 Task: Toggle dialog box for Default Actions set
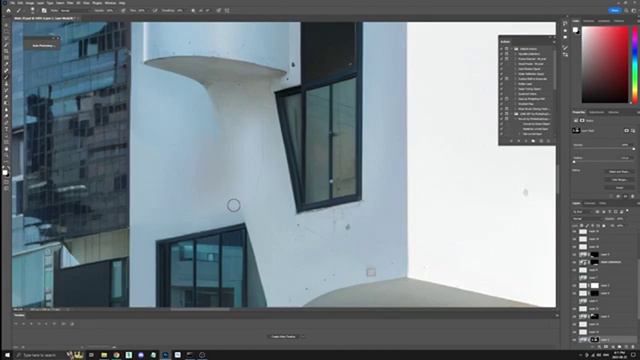(x=507, y=49)
